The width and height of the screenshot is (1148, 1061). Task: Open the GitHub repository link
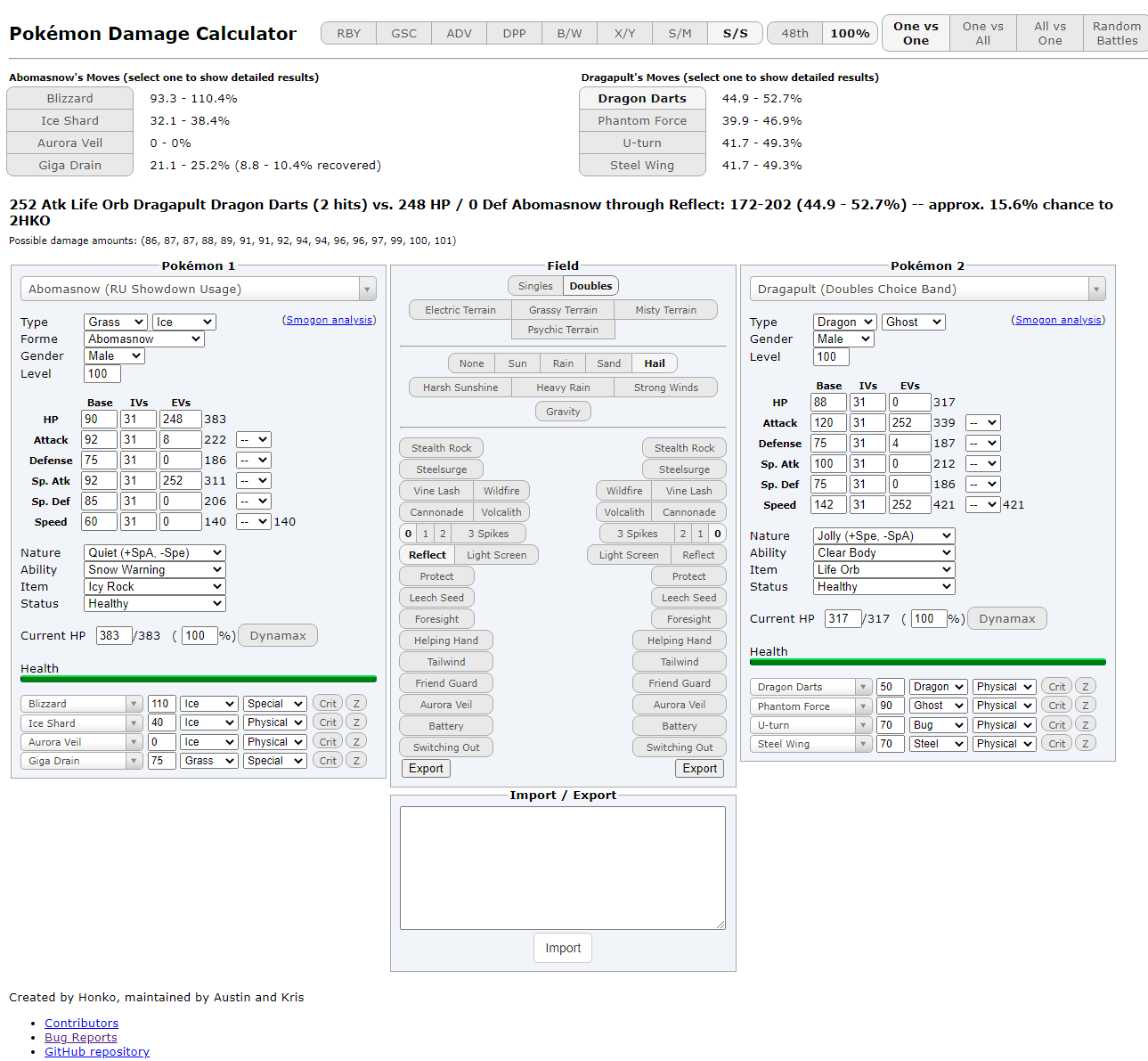97,1052
